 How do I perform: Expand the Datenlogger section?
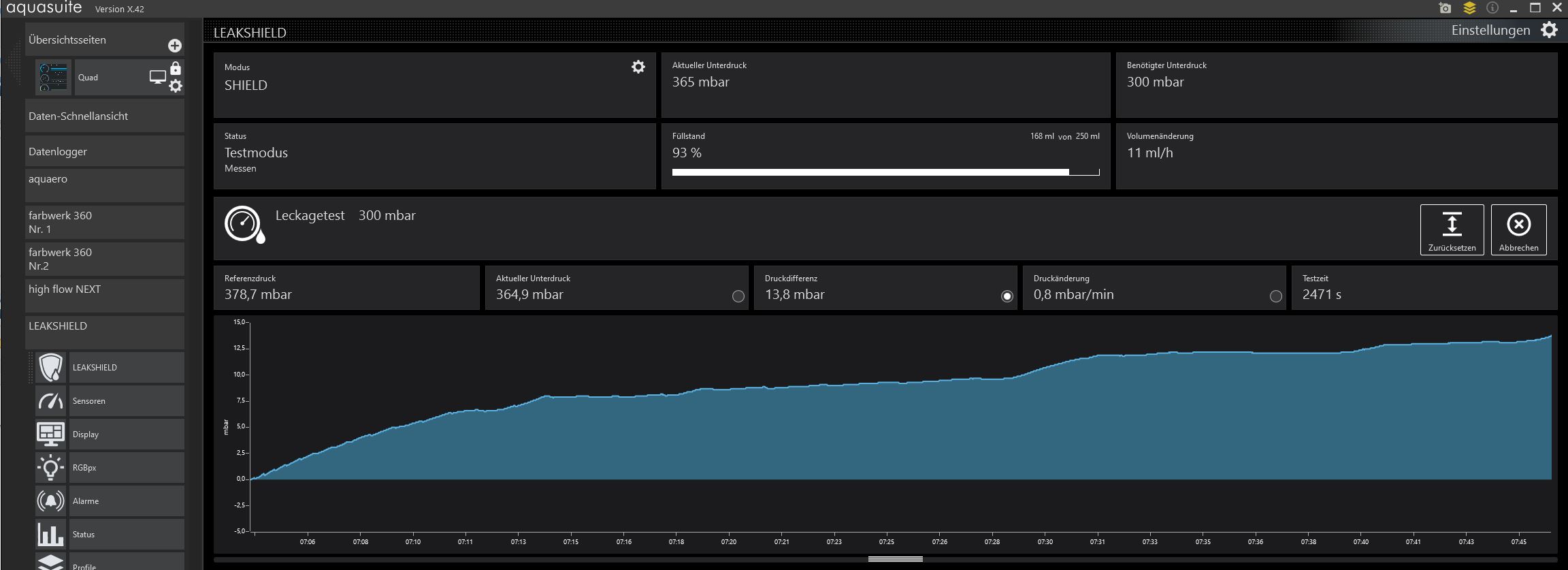pyautogui.click(x=105, y=151)
